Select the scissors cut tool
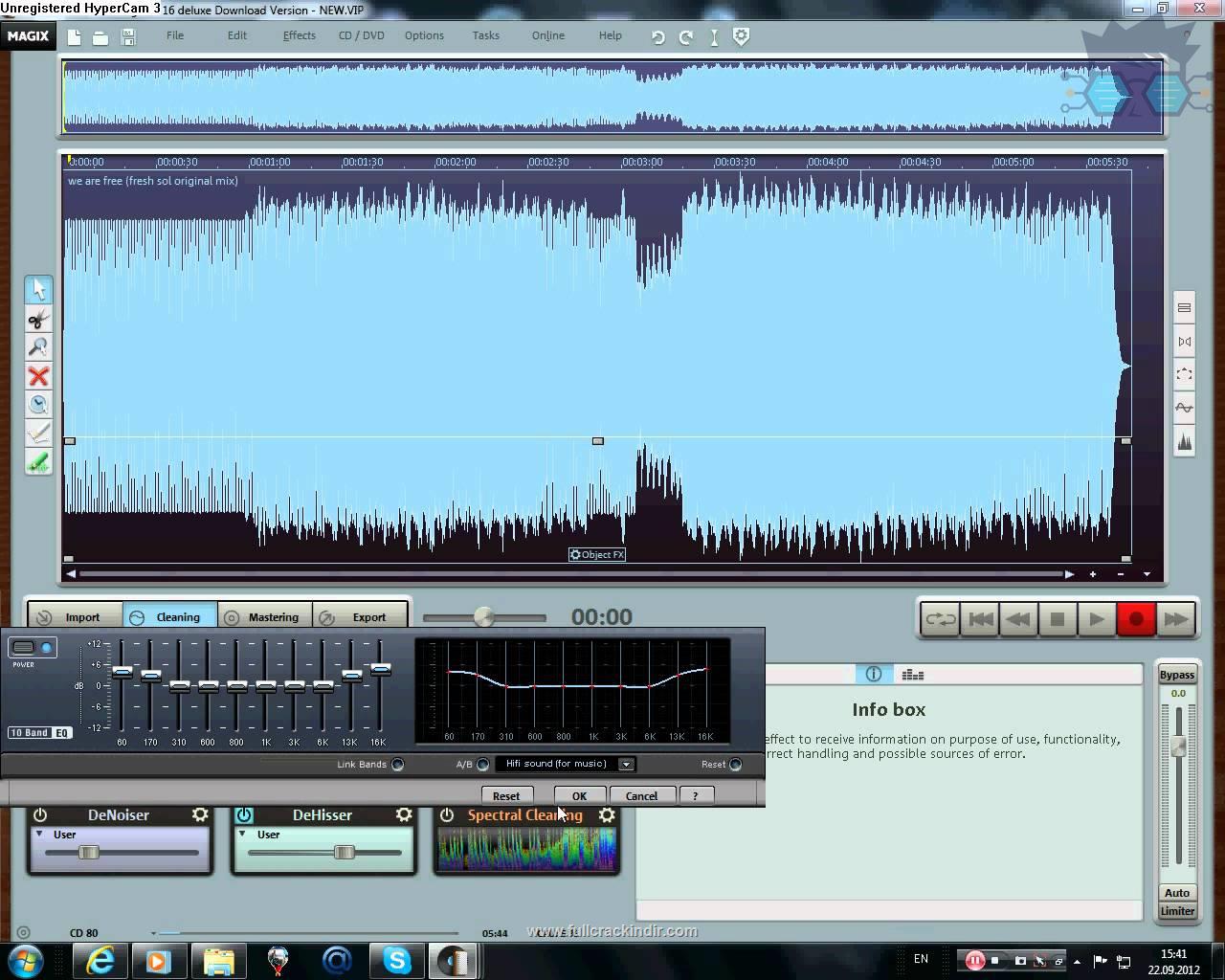 tap(38, 319)
